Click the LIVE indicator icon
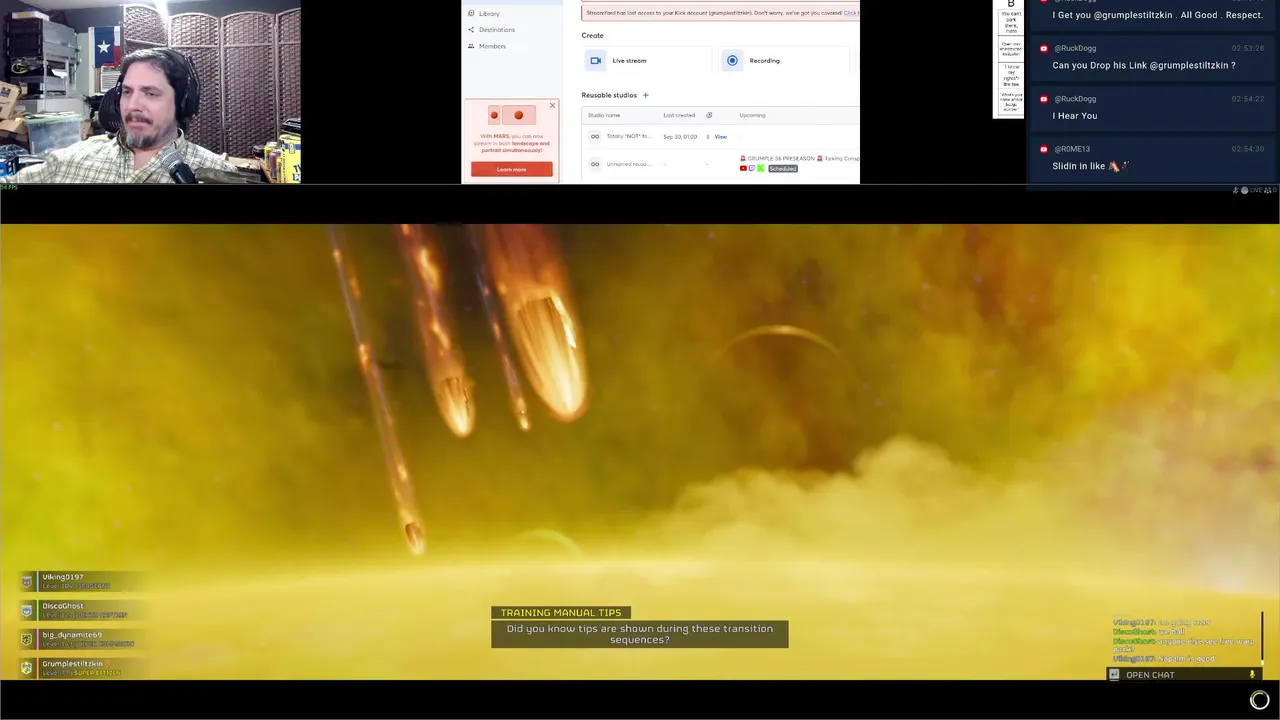Screen dimensions: 1280x720 1244,190
